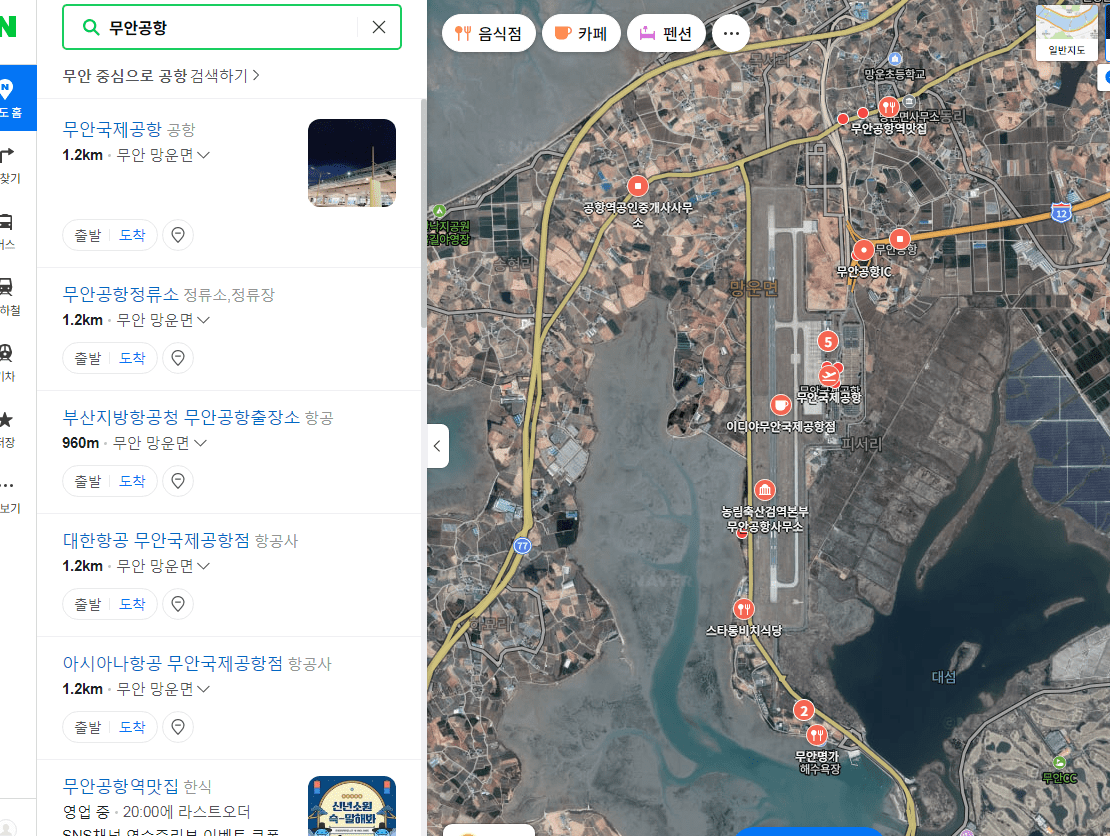Viewport: 1110px width, 836px height.
Task: Show 무안공항정류소 location pin
Action: pos(178,358)
